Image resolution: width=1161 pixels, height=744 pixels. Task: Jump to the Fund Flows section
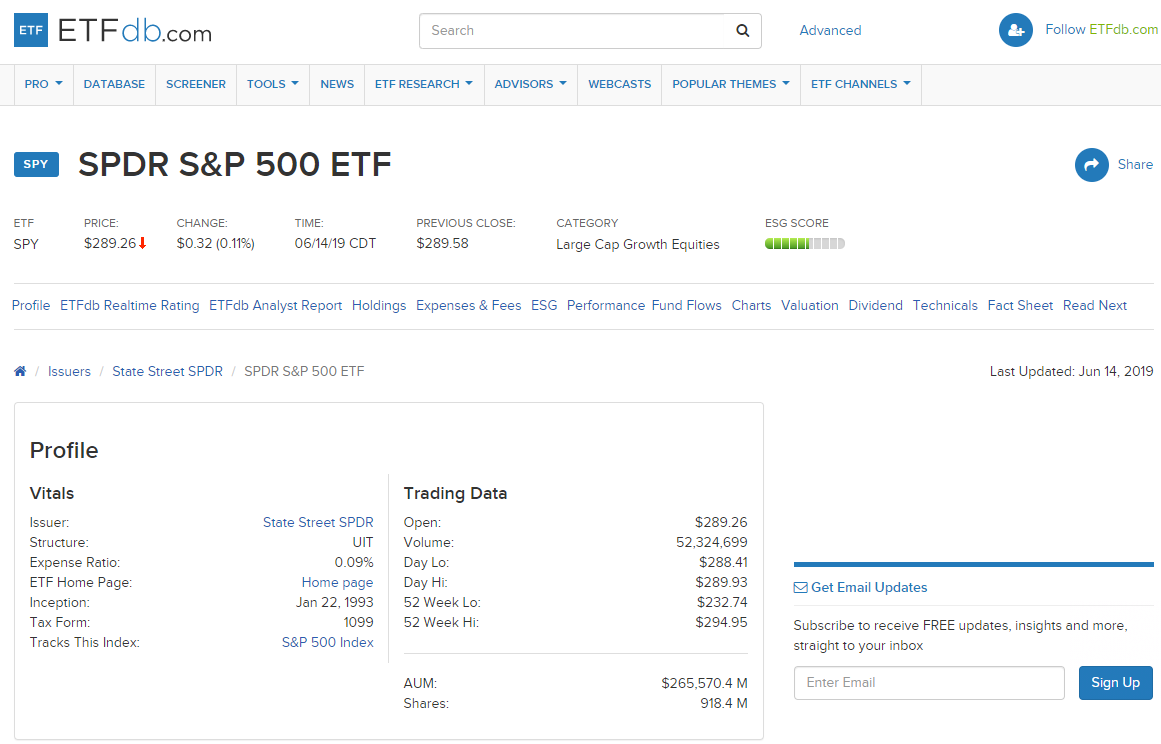[686, 306]
